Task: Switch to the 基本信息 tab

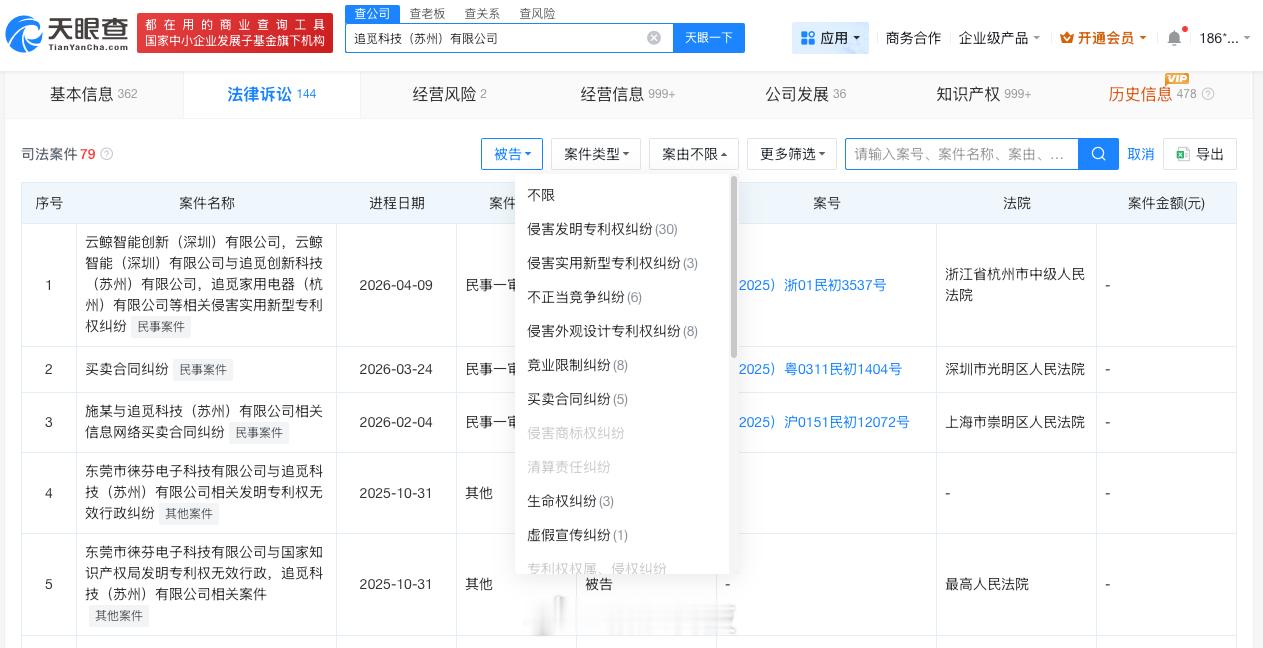Action: click(94, 94)
